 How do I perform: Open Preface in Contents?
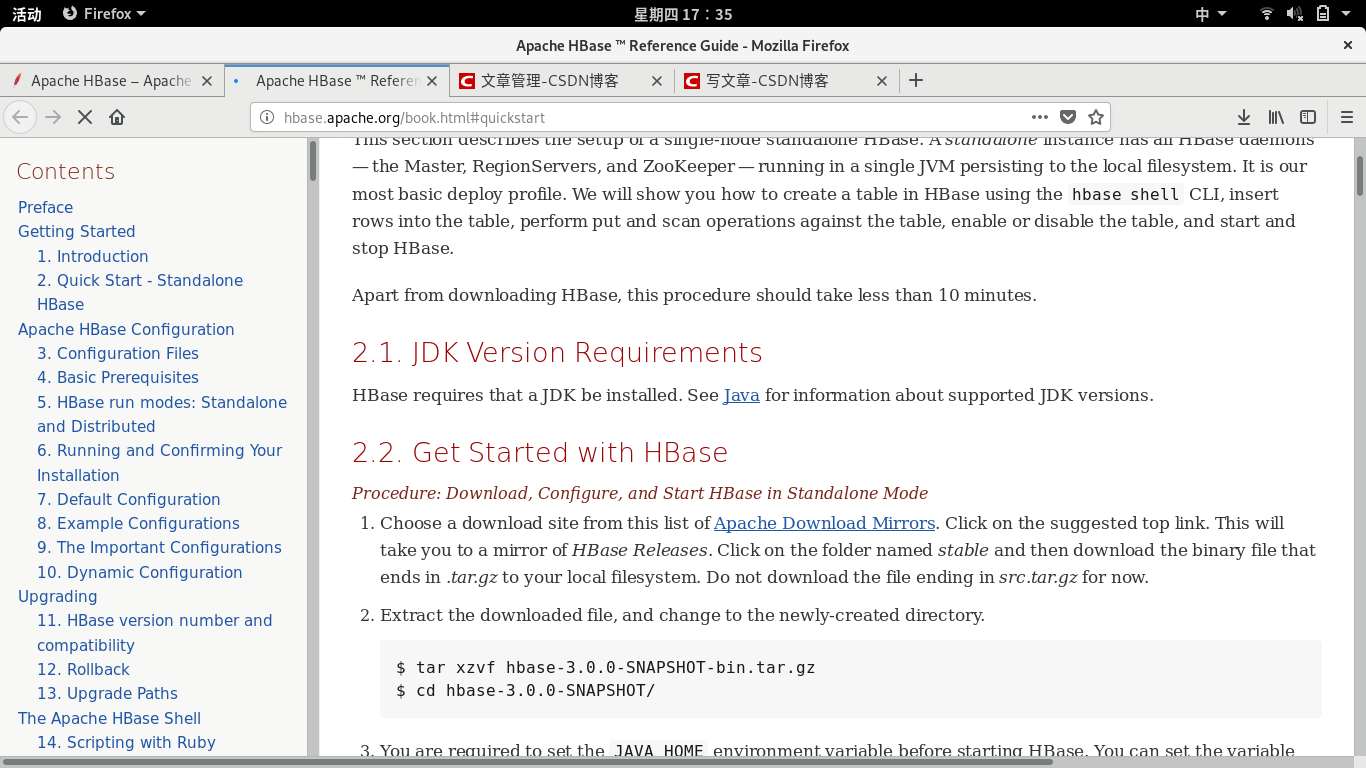[46, 207]
